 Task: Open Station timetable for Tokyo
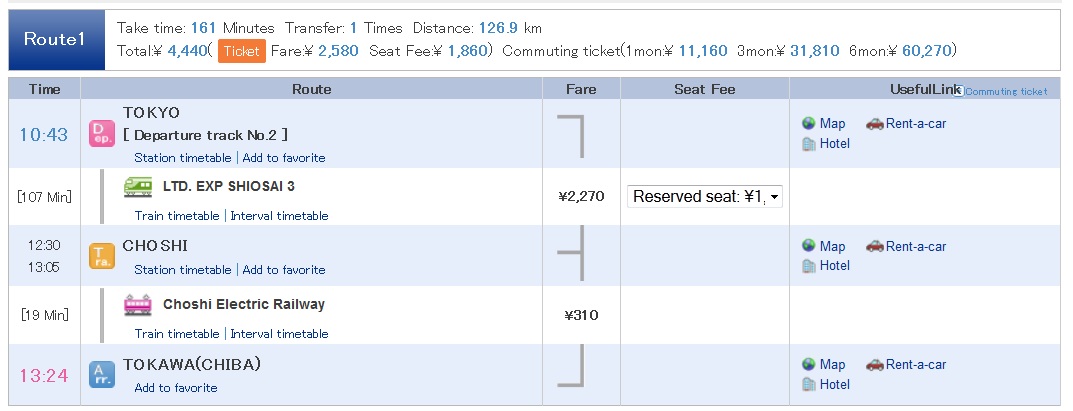click(x=183, y=158)
